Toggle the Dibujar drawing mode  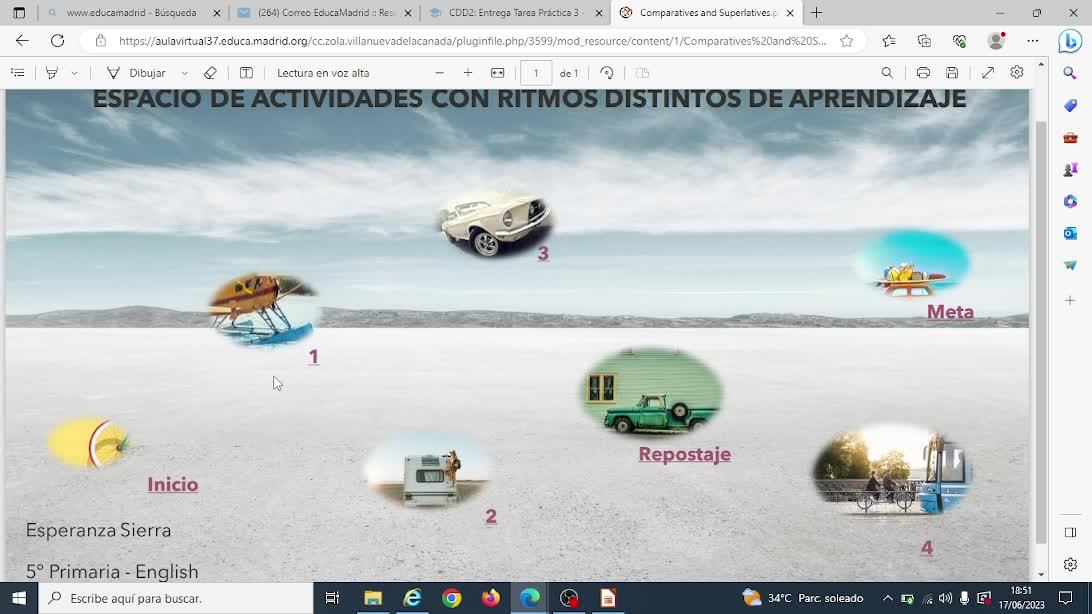(x=136, y=73)
